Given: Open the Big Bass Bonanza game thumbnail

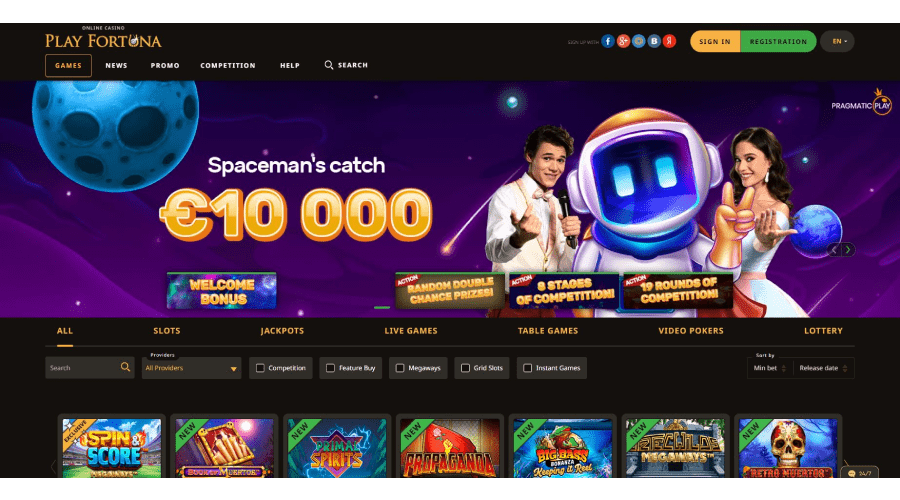Looking at the screenshot, I should [x=562, y=448].
